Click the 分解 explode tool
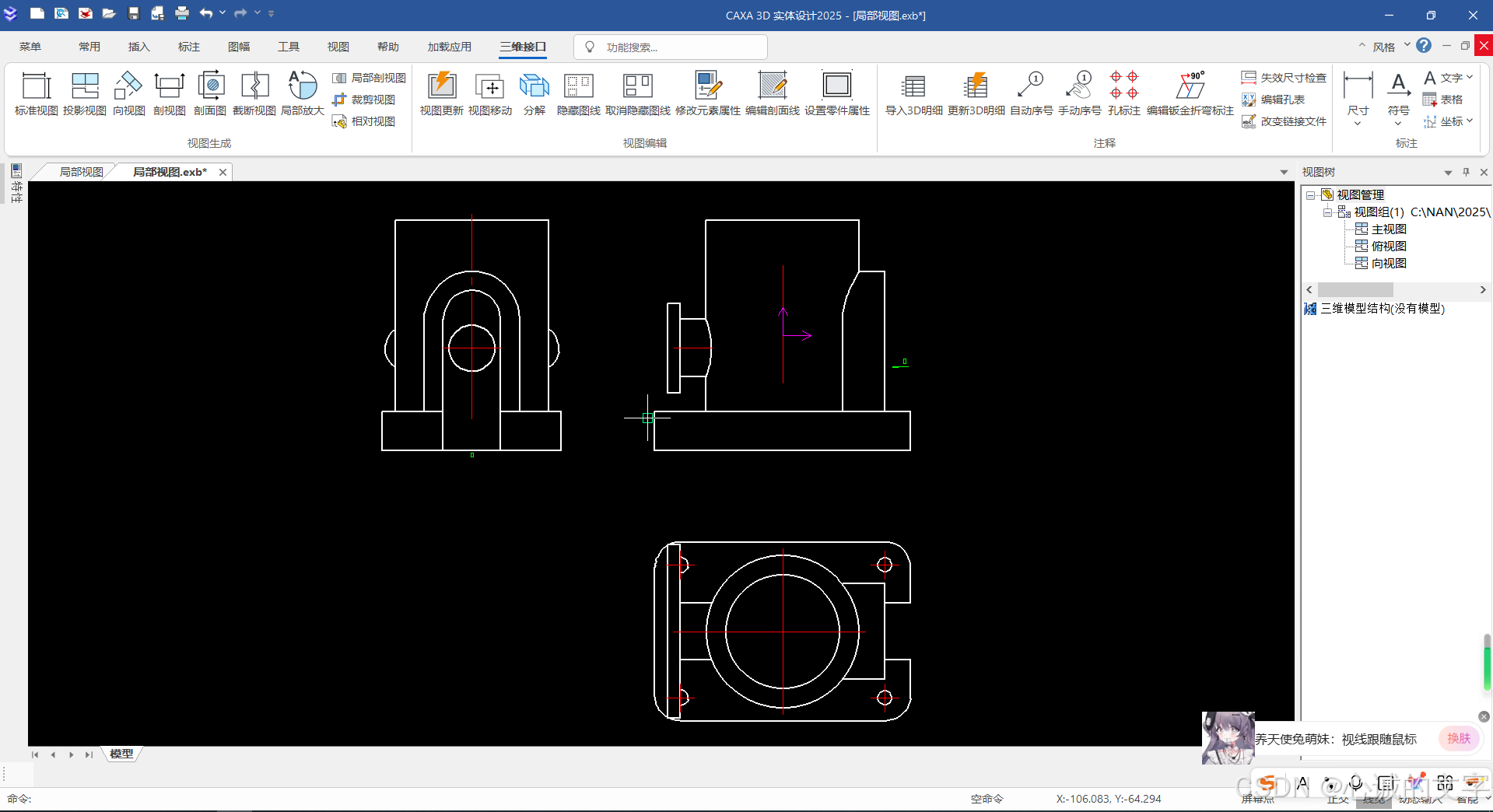Viewport: 1493px width, 812px height. (534, 94)
